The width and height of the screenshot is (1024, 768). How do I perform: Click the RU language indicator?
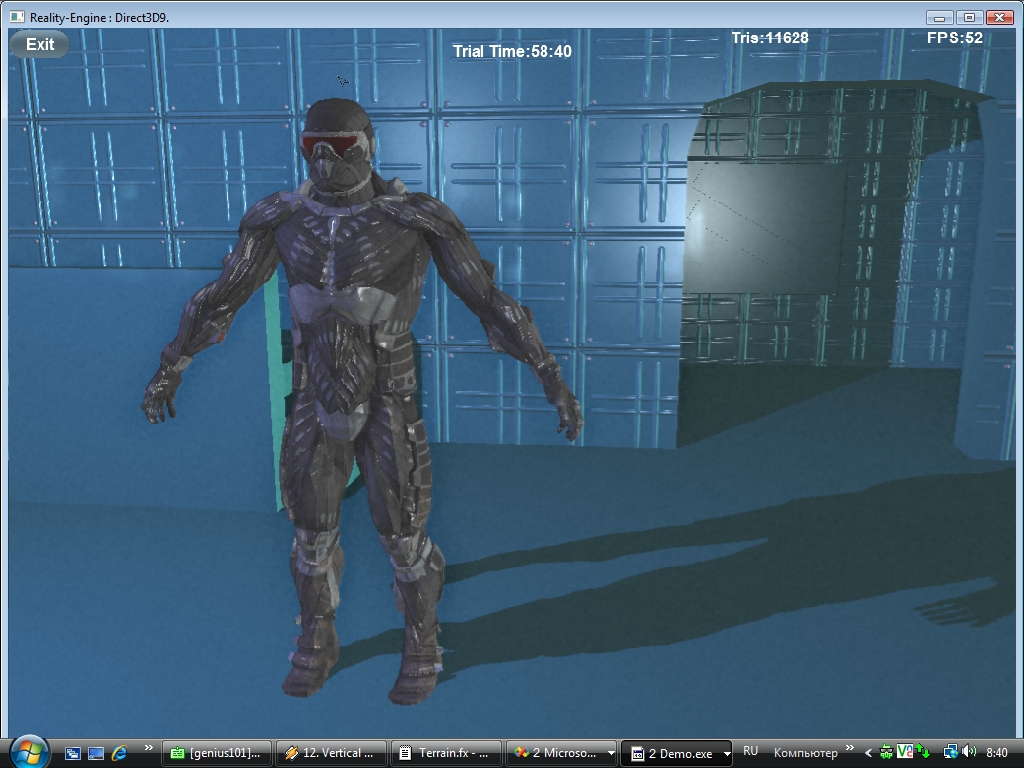(751, 751)
